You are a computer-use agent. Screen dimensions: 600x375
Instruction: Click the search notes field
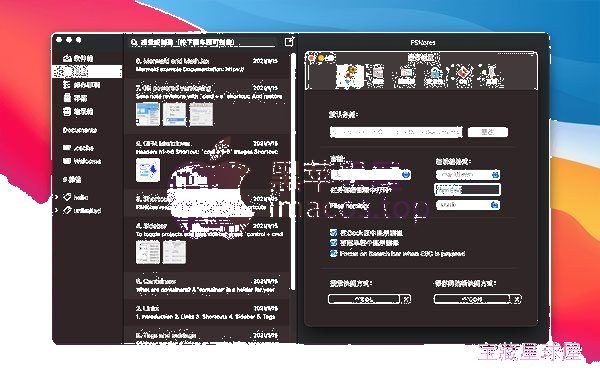[202, 42]
